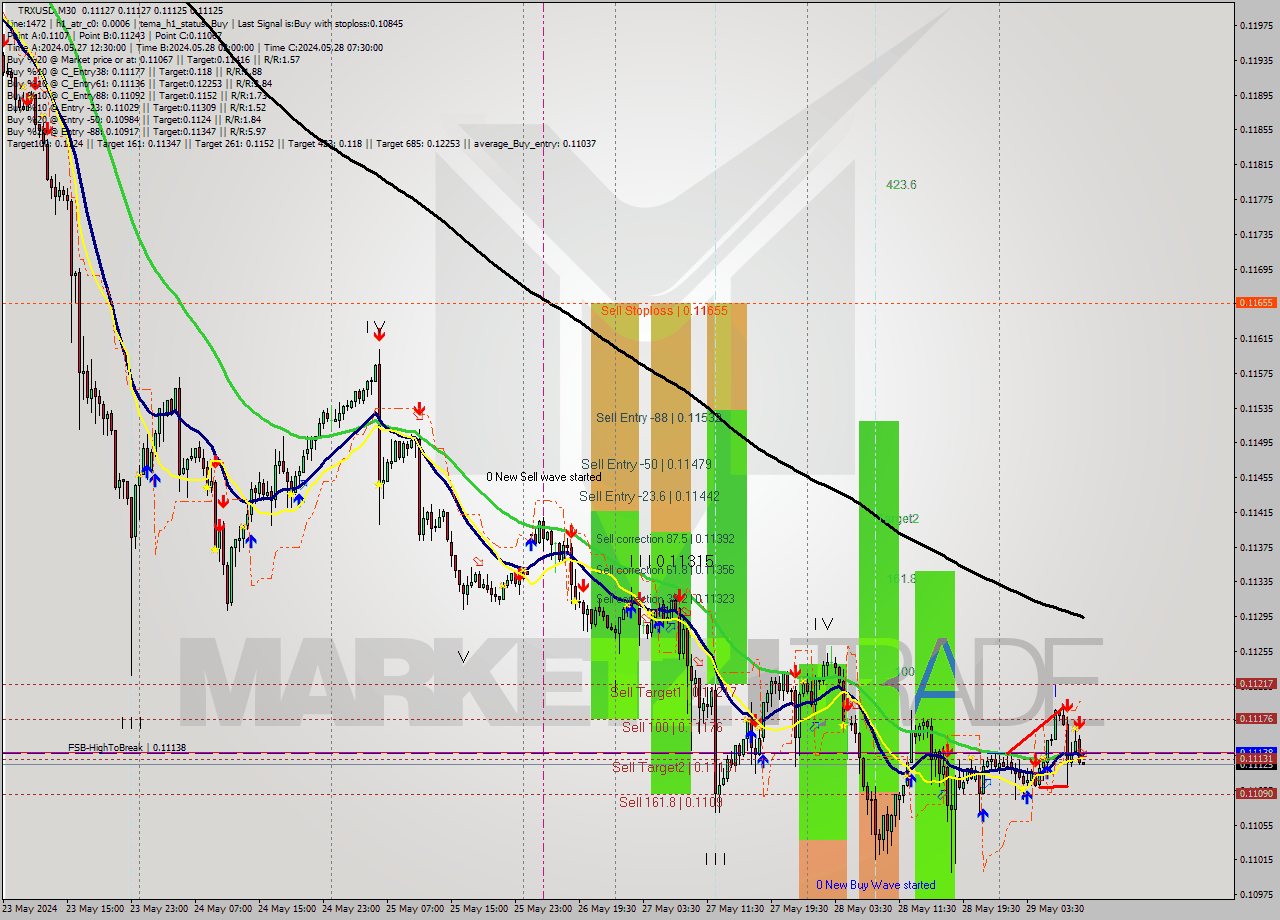
Task: Click the red 0.11176 price axis tag
Action: click(x=1256, y=719)
